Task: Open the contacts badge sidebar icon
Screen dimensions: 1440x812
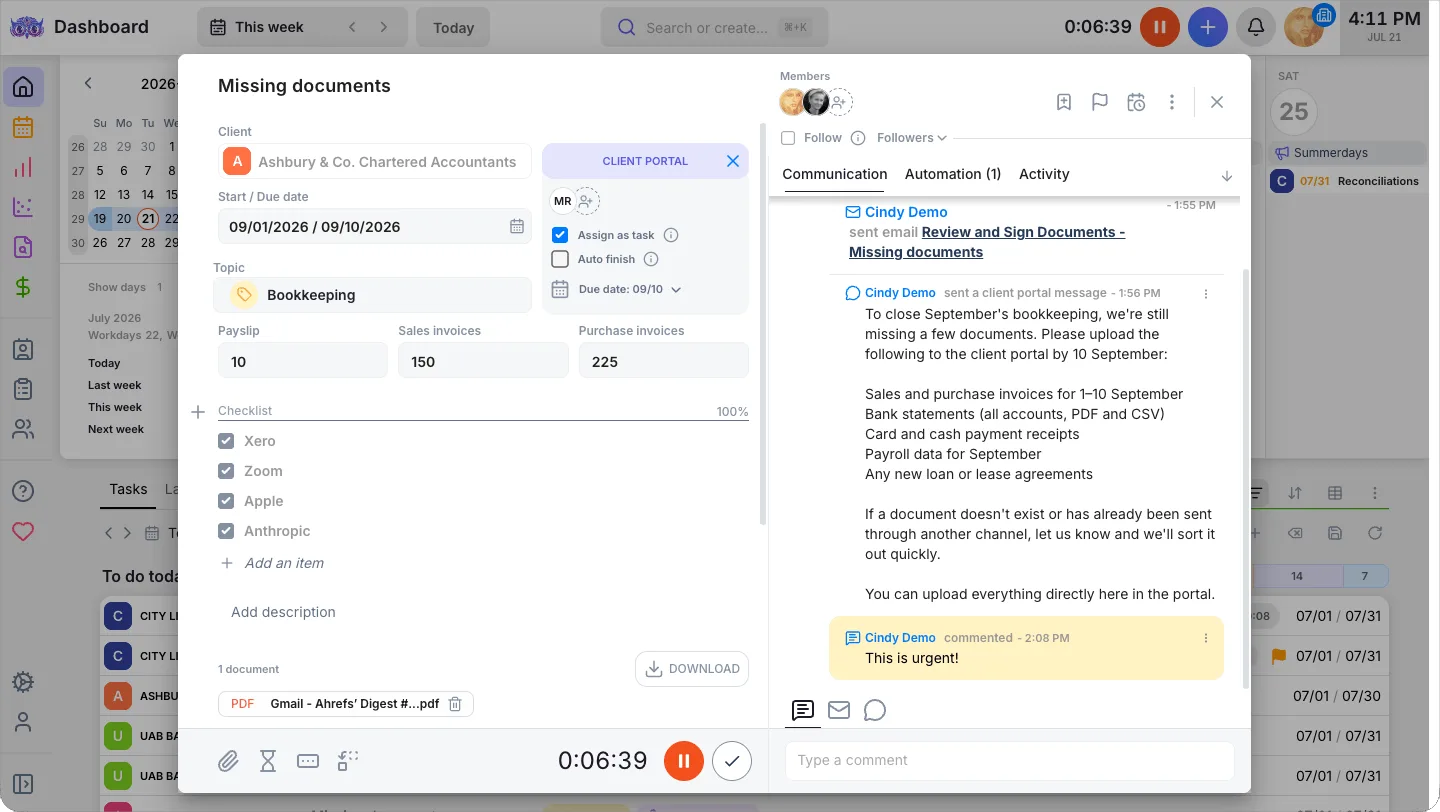Action: 23,350
